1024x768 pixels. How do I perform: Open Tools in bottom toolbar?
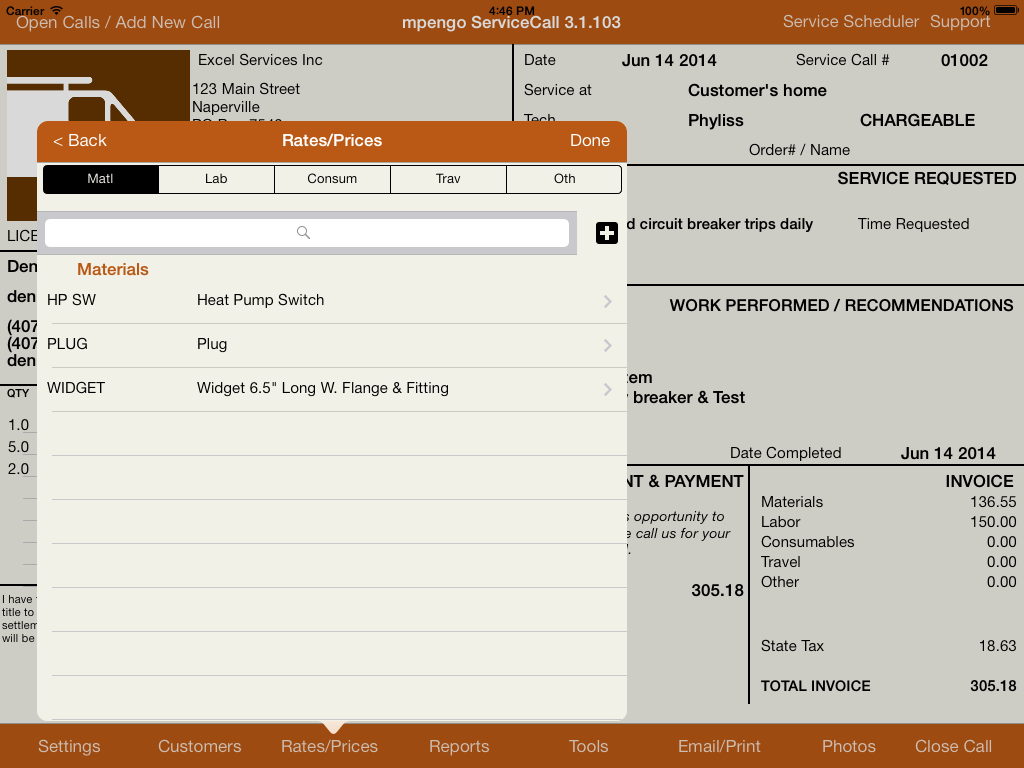[x=588, y=746]
